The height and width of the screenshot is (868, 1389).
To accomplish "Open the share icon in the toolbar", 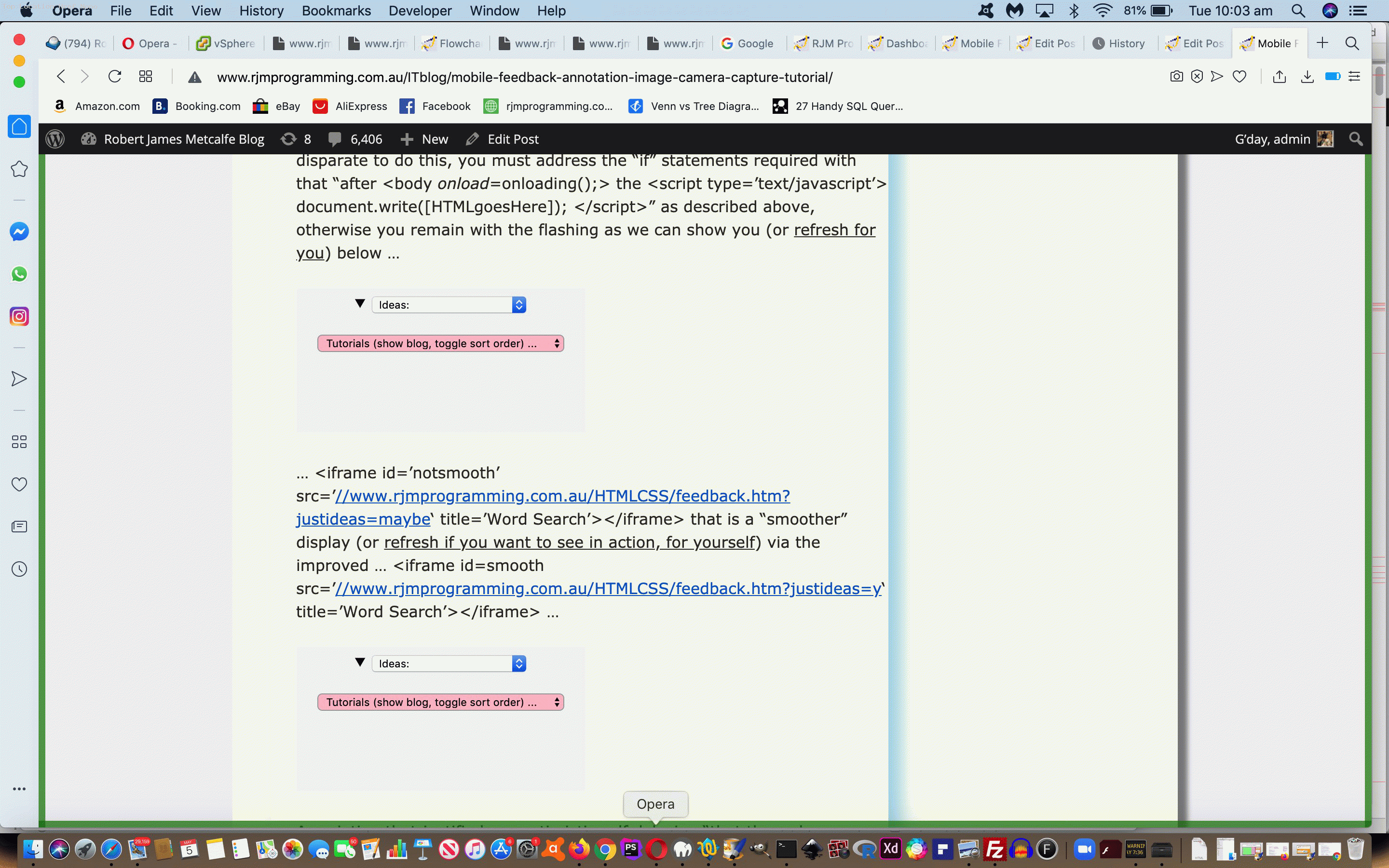I will tap(1280, 76).
